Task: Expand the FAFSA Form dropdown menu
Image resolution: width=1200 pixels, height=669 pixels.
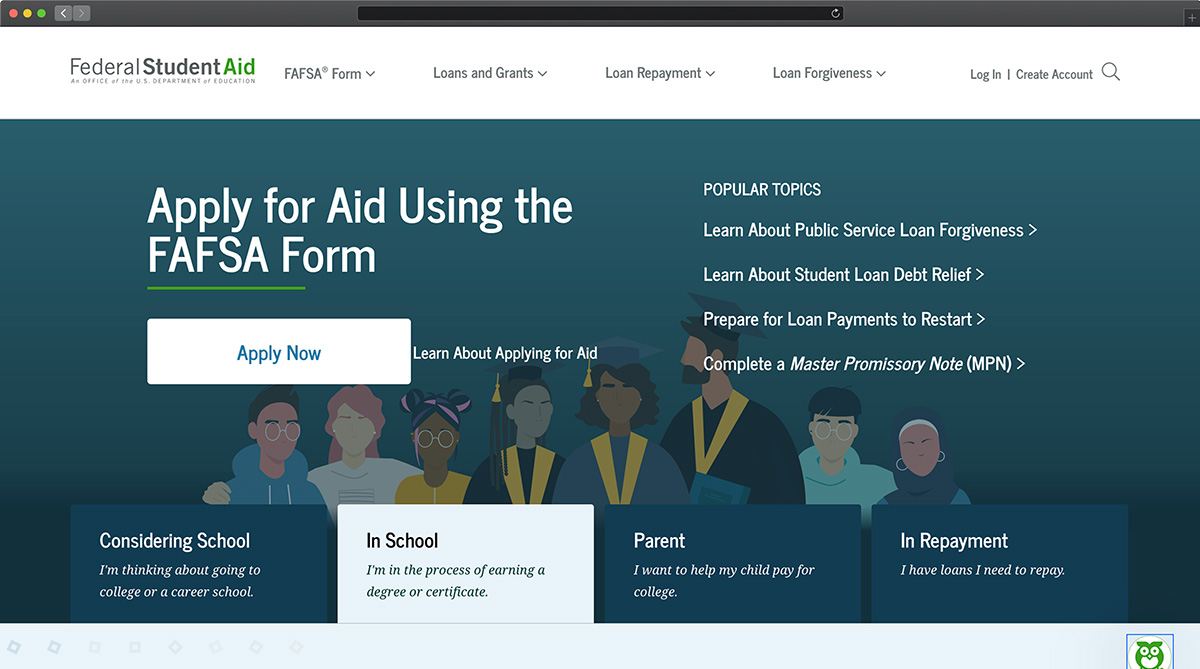Action: (x=329, y=73)
